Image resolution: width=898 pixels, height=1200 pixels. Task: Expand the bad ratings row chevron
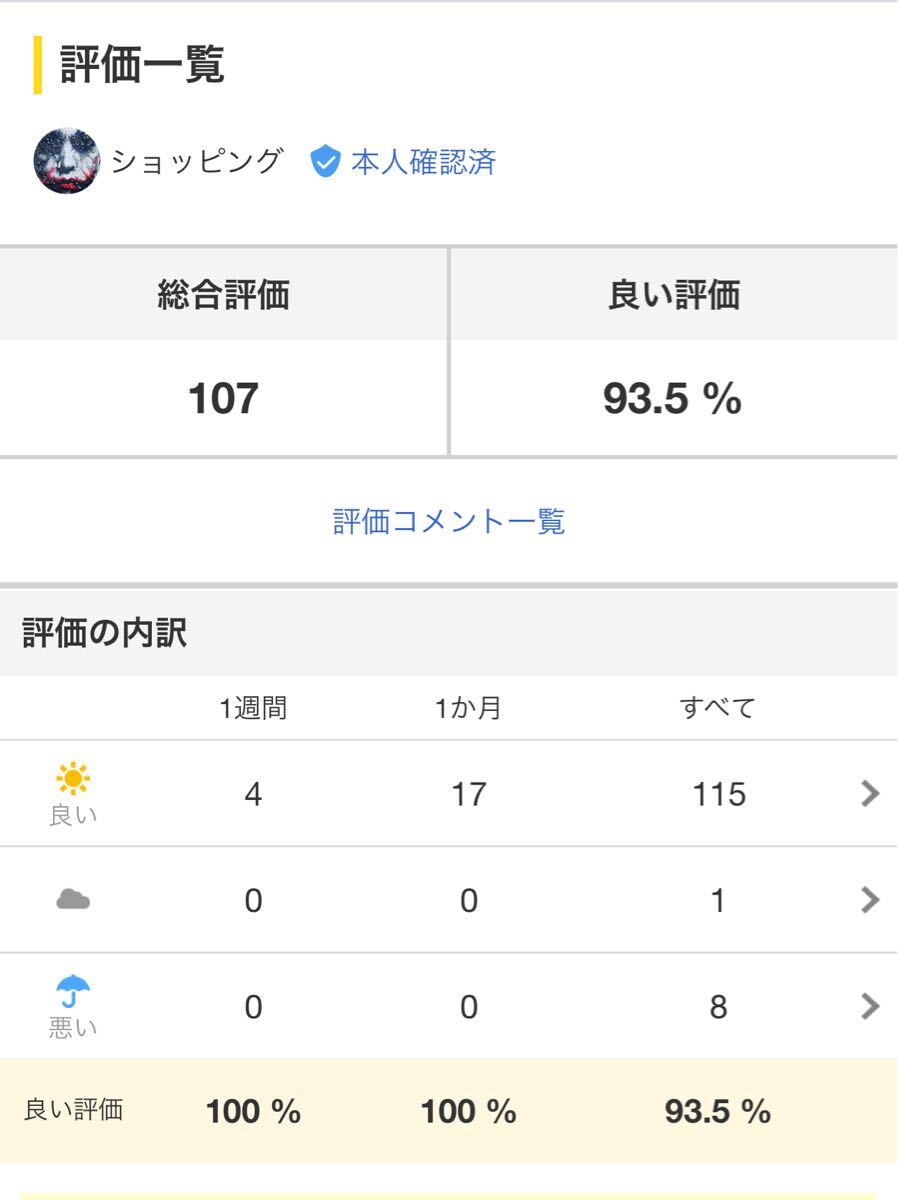[870, 1006]
